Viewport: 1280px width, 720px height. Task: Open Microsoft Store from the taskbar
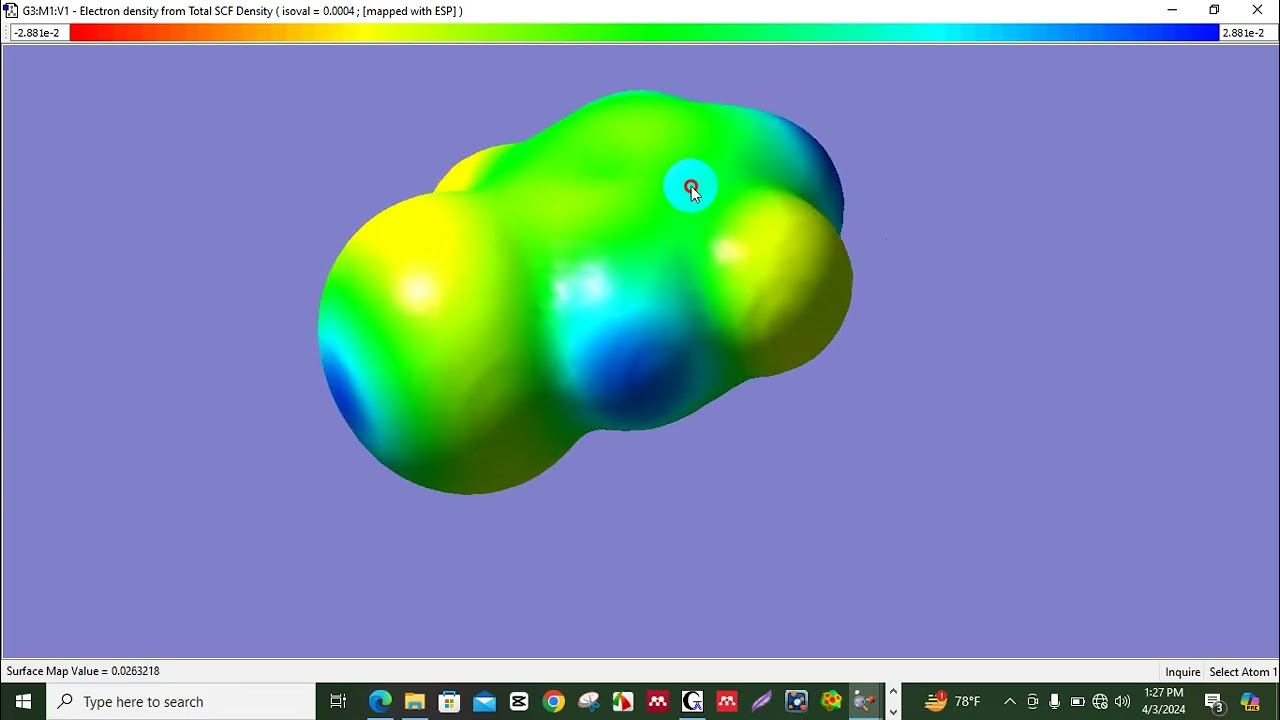click(449, 702)
